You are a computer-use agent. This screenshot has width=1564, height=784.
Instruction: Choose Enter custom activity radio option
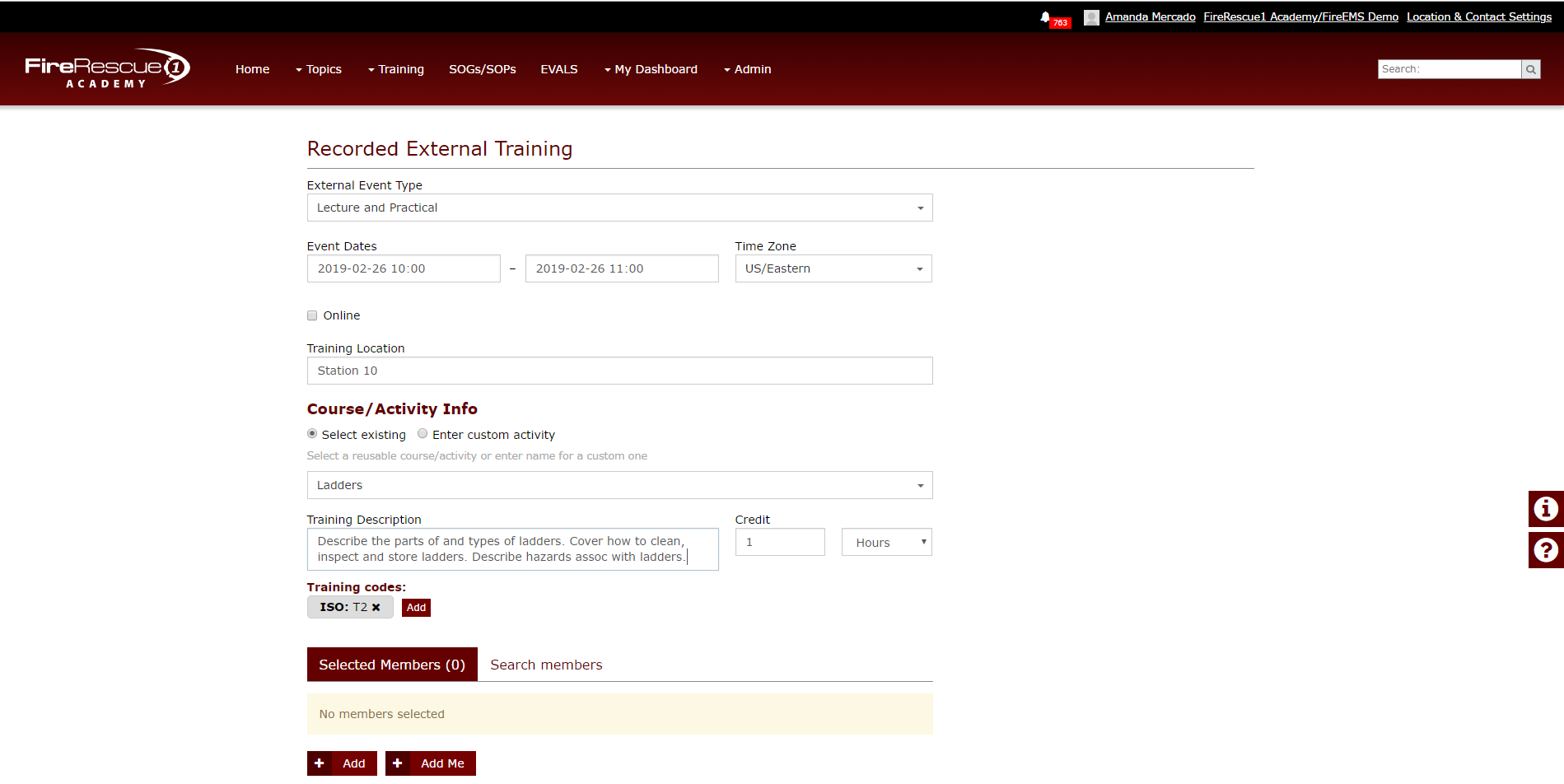(x=423, y=434)
